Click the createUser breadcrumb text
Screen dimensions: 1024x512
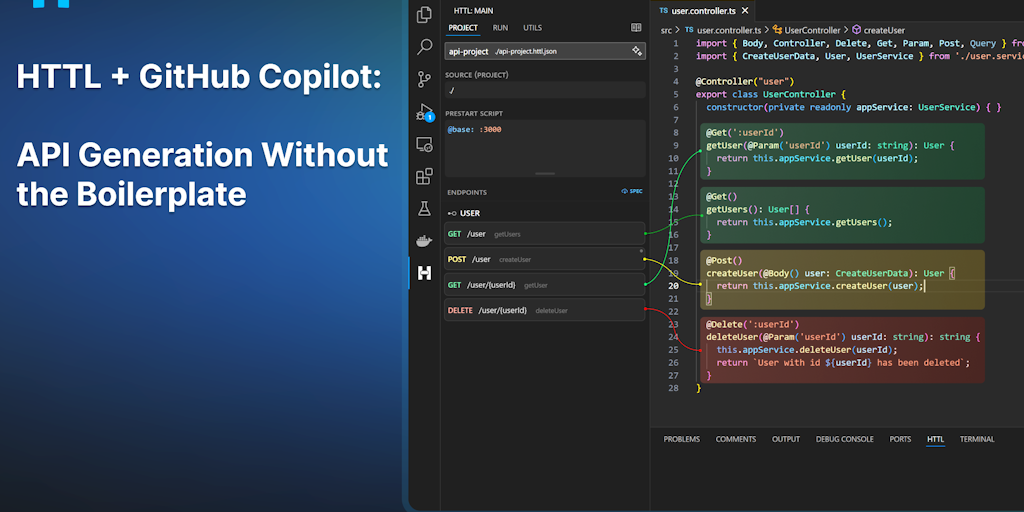(884, 30)
